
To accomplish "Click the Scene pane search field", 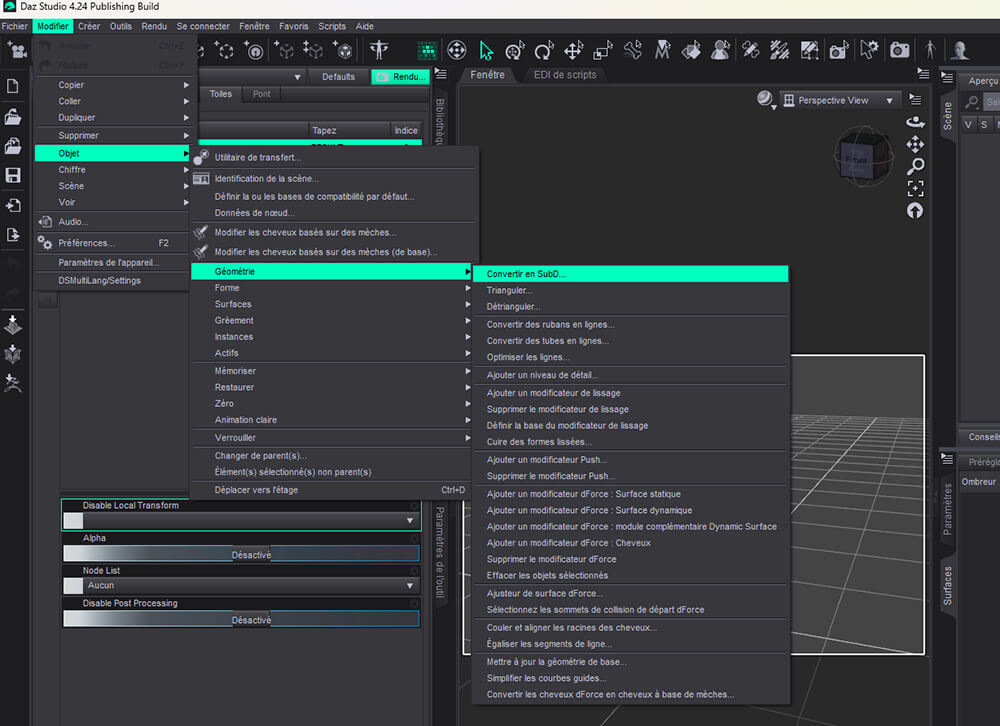I will point(990,102).
